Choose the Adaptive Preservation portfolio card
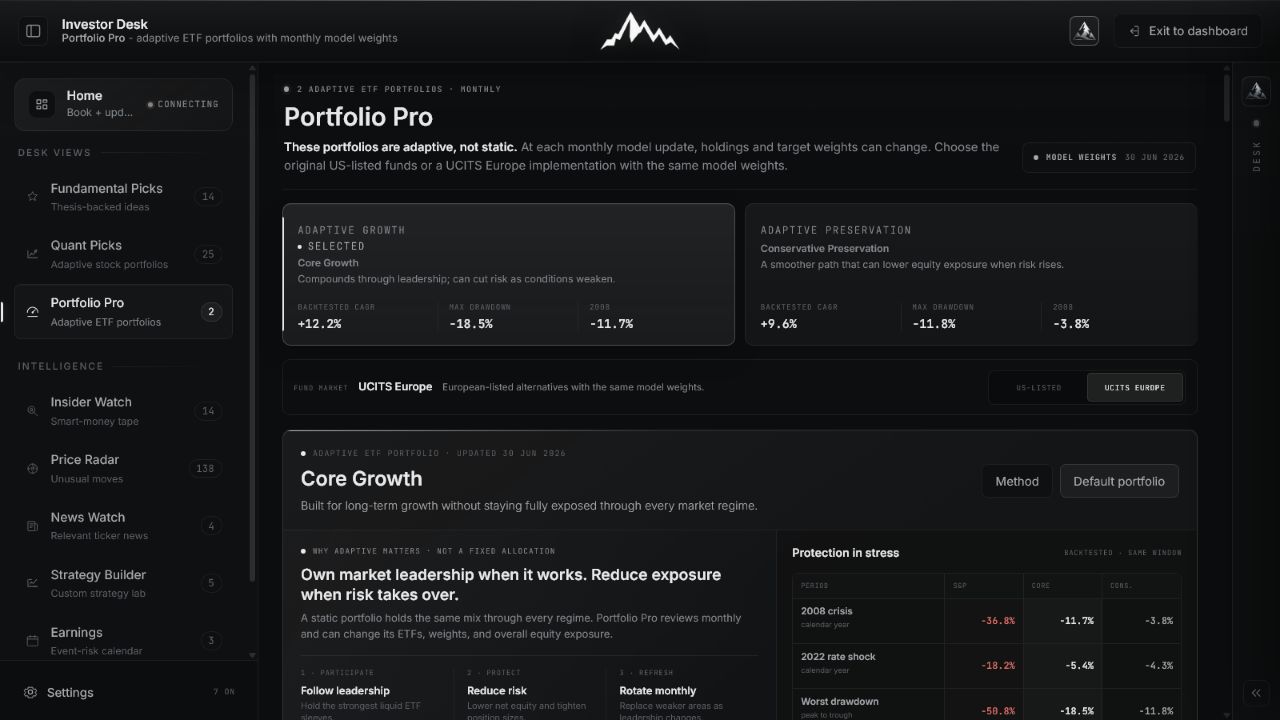Viewport: 1280px width, 720px height. click(971, 275)
